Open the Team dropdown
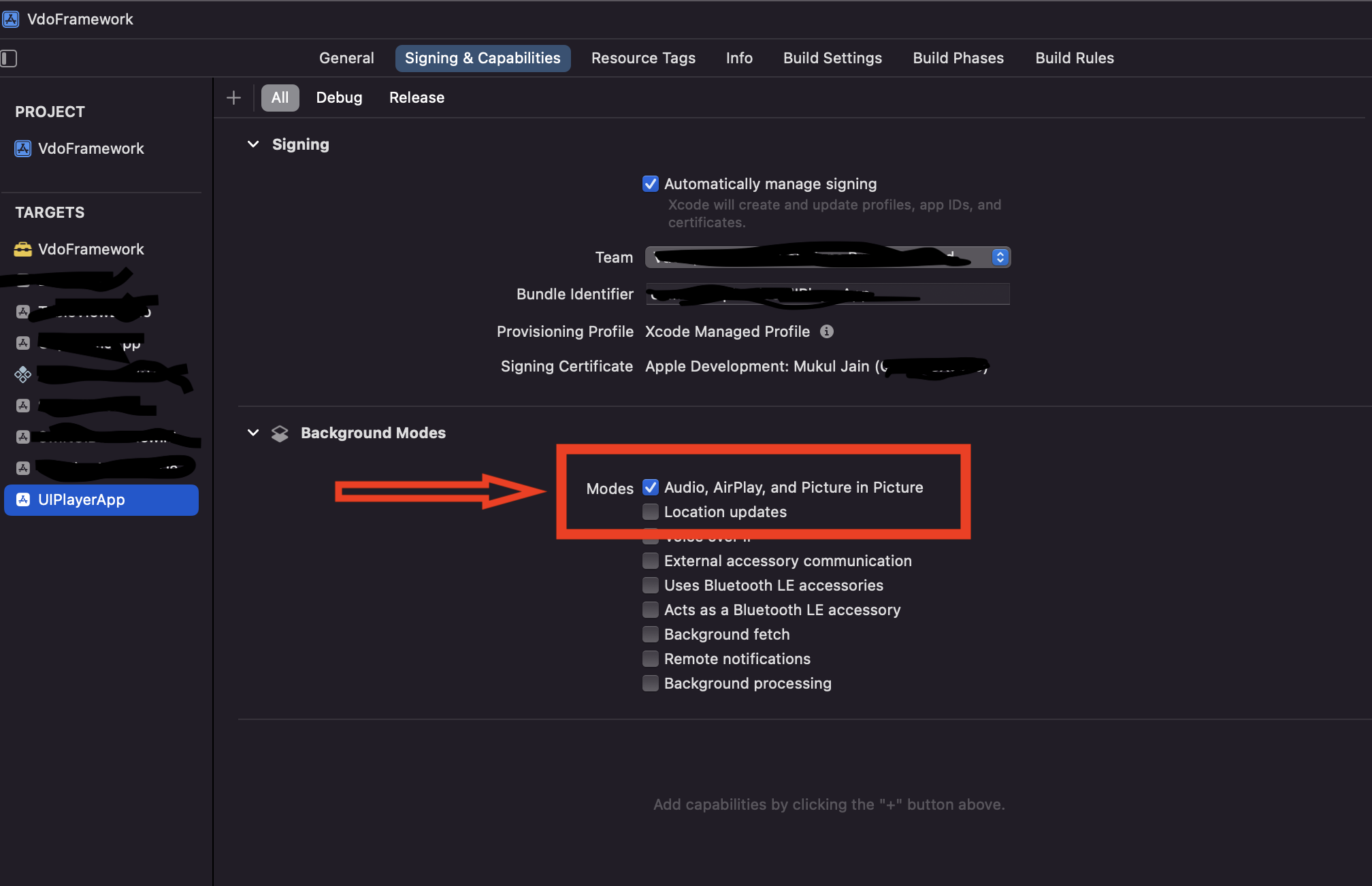The height and width of the screenshot is (886, 1372). [x=828, y=257]
